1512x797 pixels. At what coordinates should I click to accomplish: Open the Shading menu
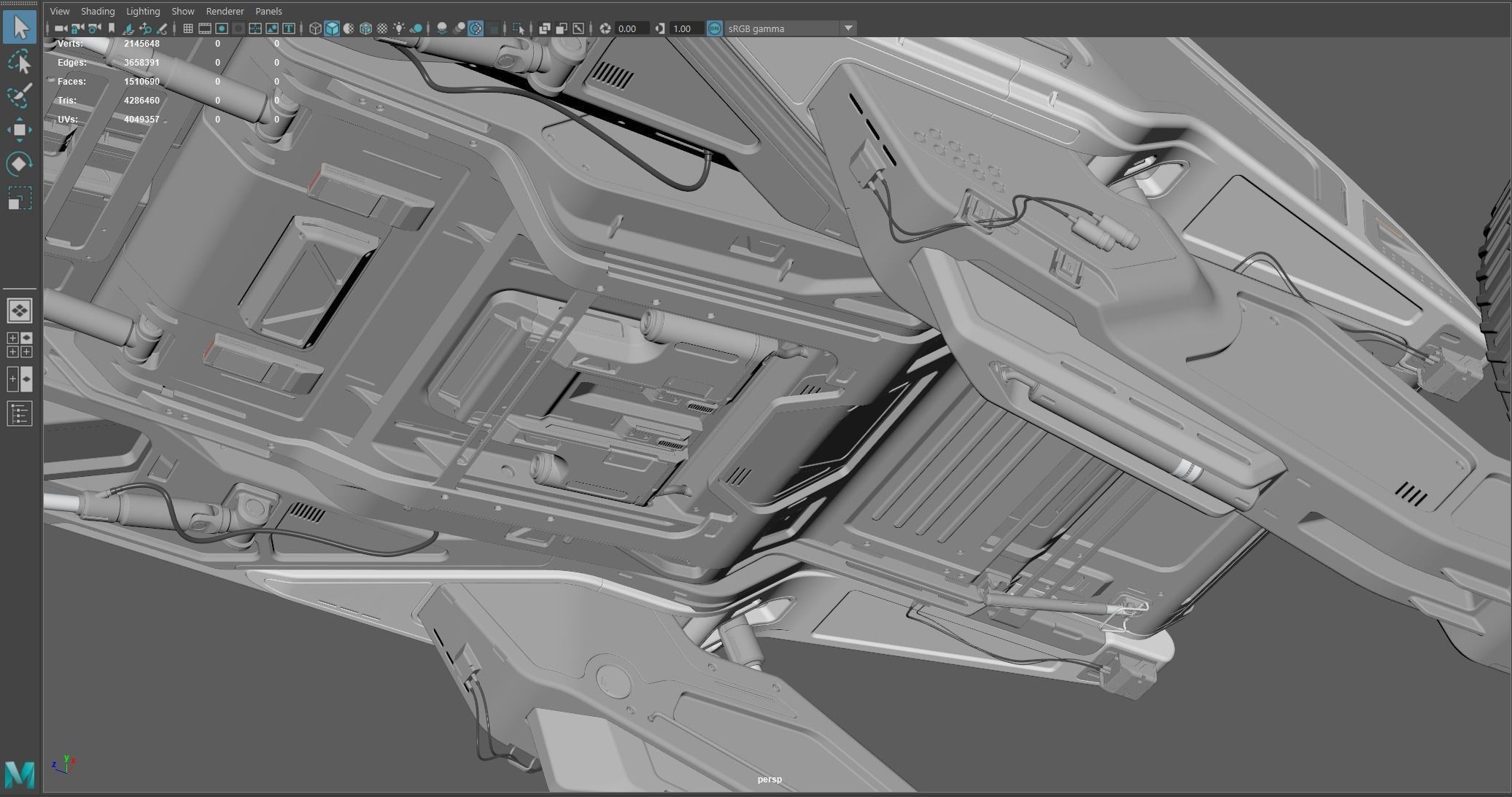(98, 11)
